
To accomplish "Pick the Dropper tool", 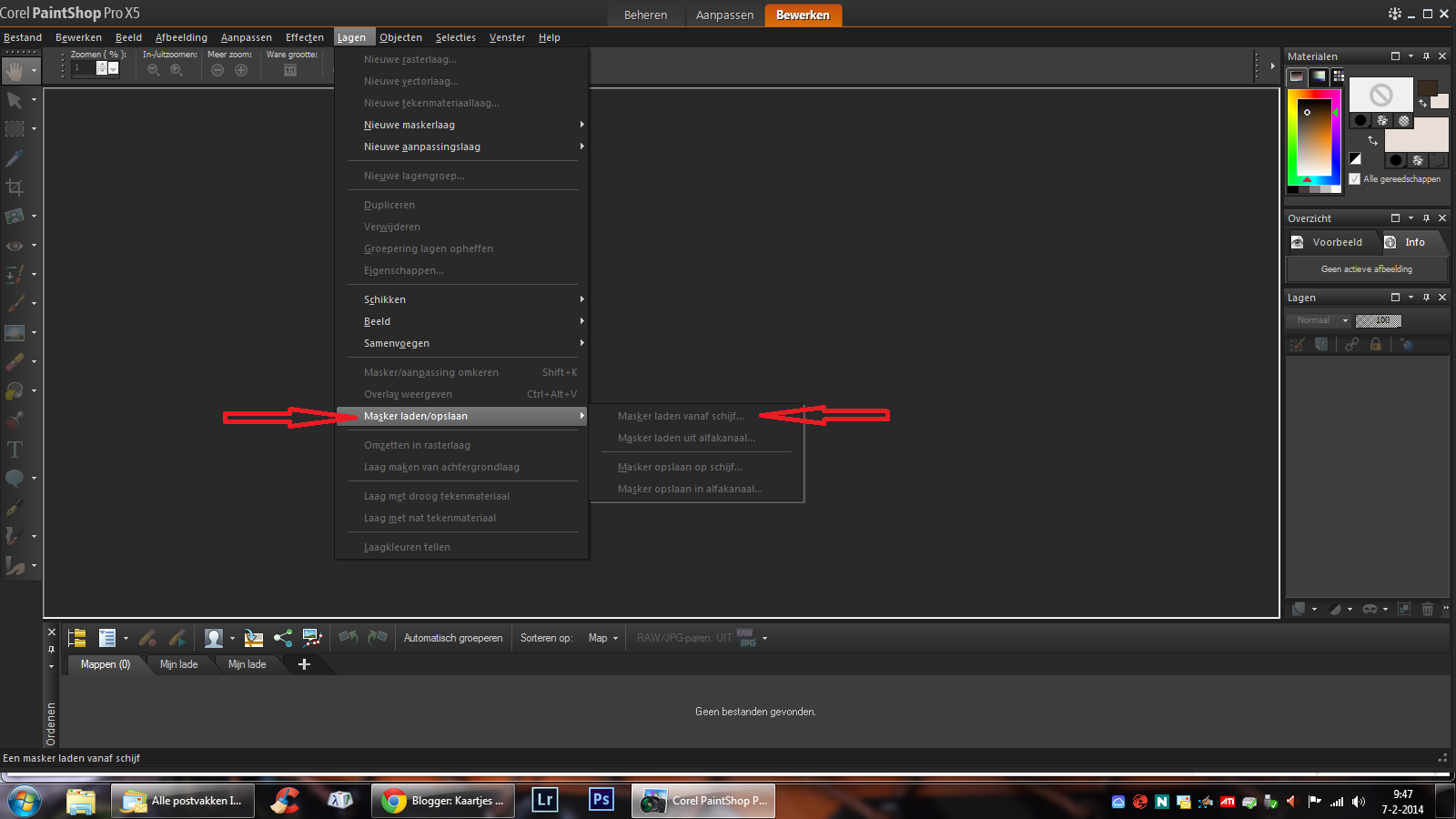I will click(14, 158).
